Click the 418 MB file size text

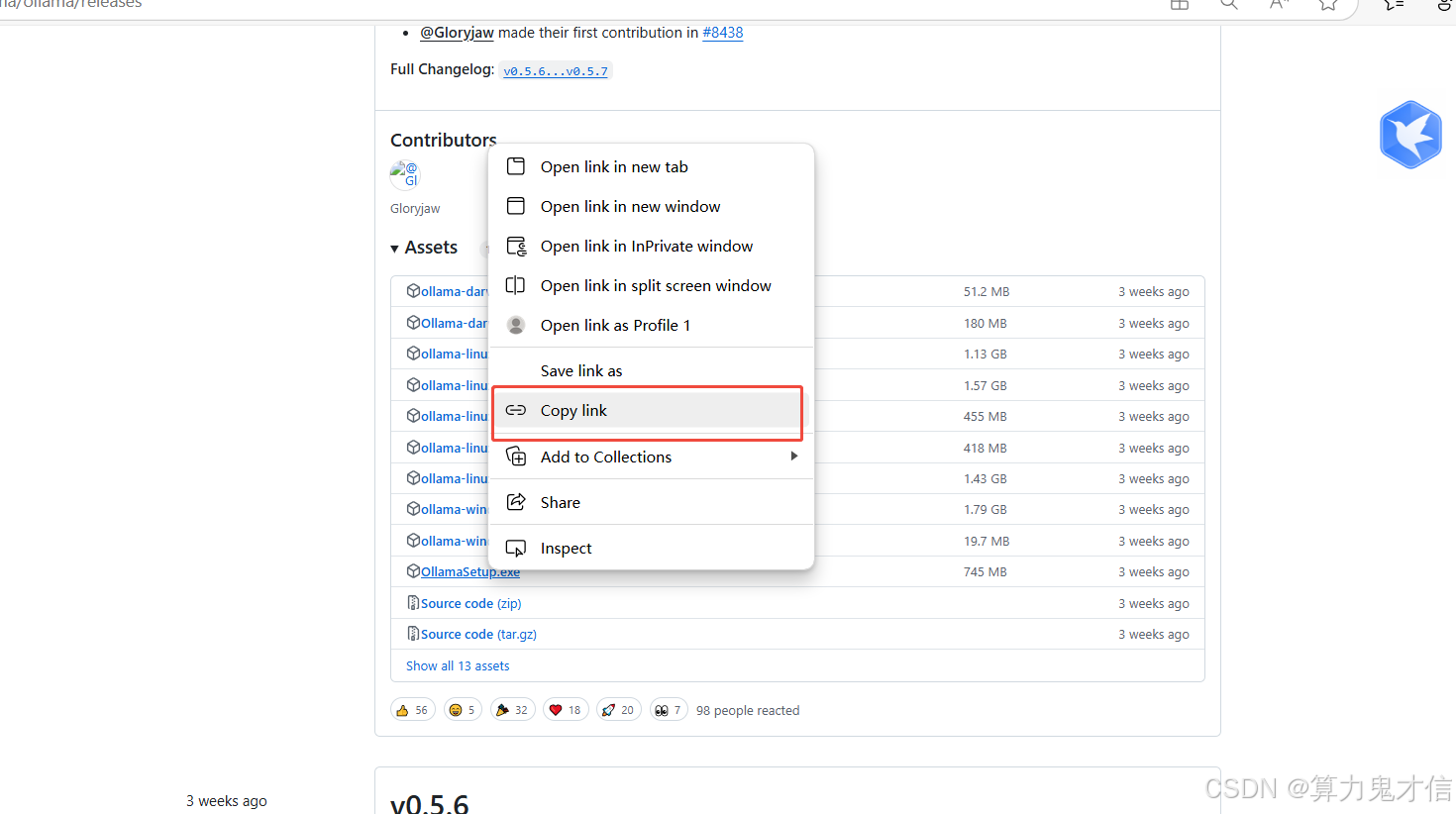[x=986, y=448]
